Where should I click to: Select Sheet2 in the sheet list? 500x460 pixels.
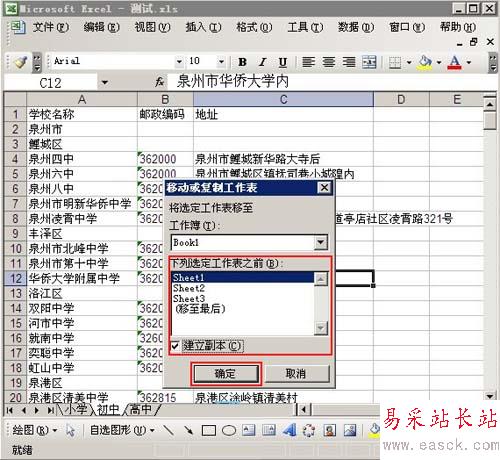[242, 288]
